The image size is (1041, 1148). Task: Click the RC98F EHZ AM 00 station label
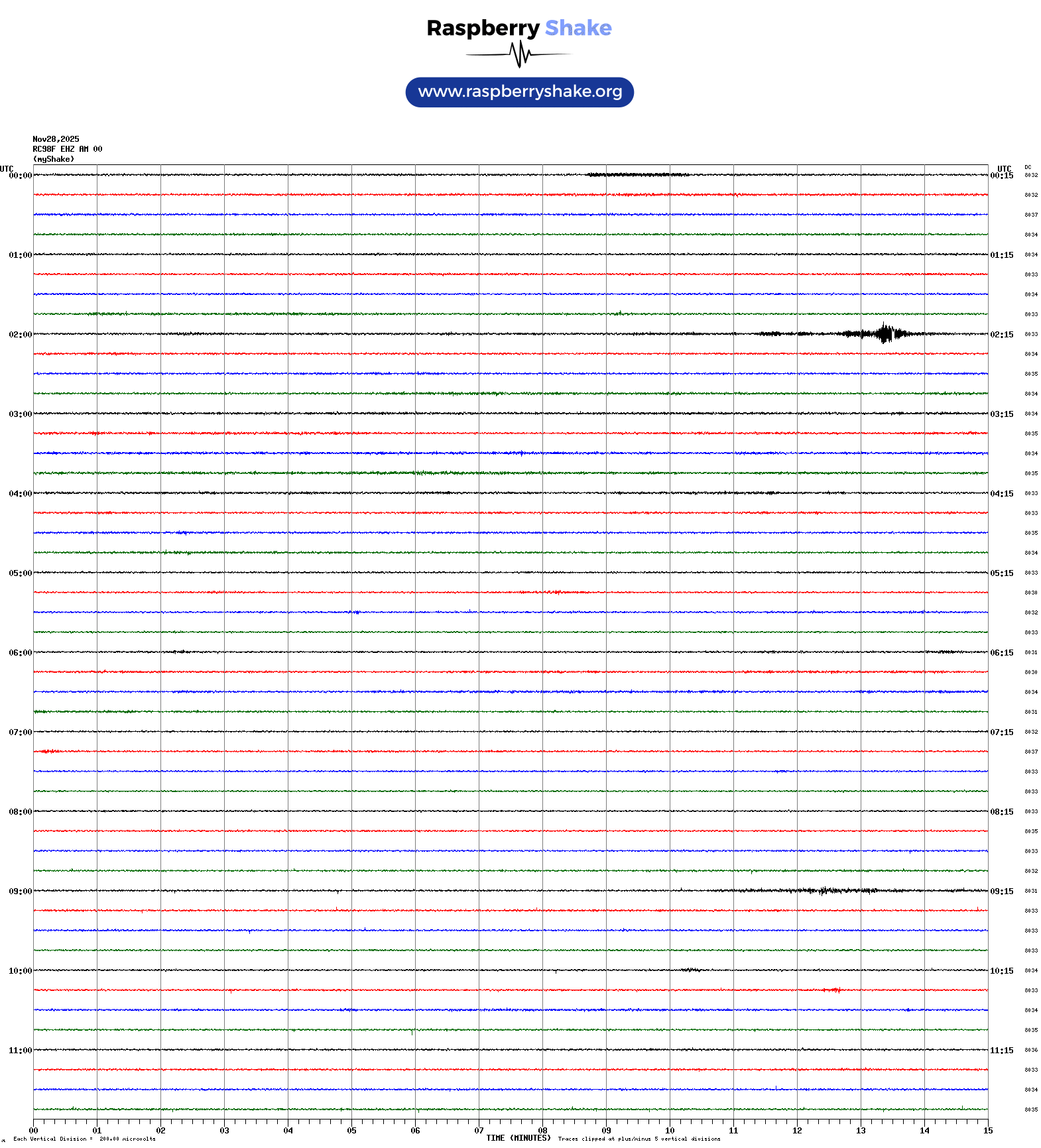coord(68,149)
